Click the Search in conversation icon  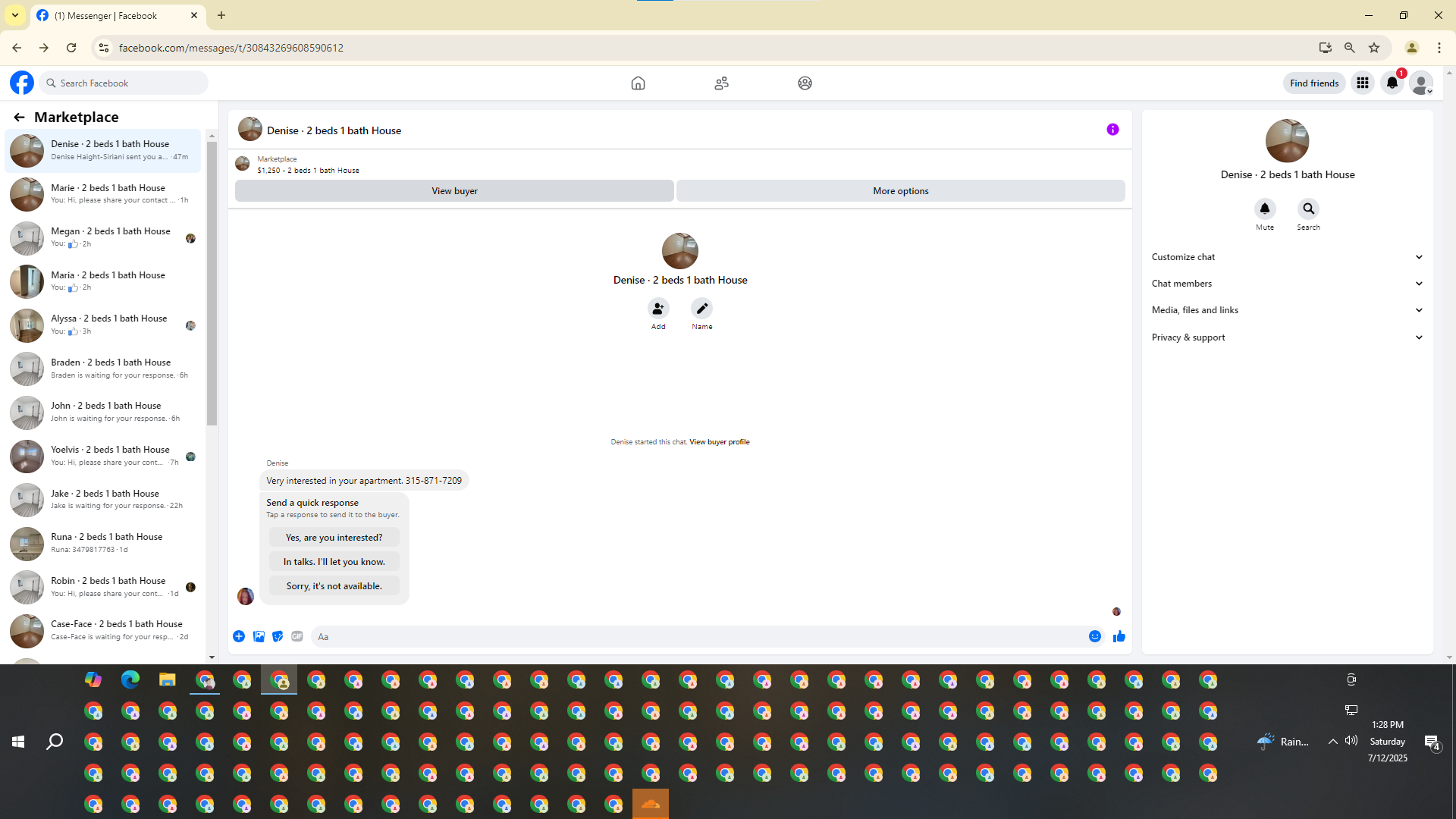point(1308,209)
